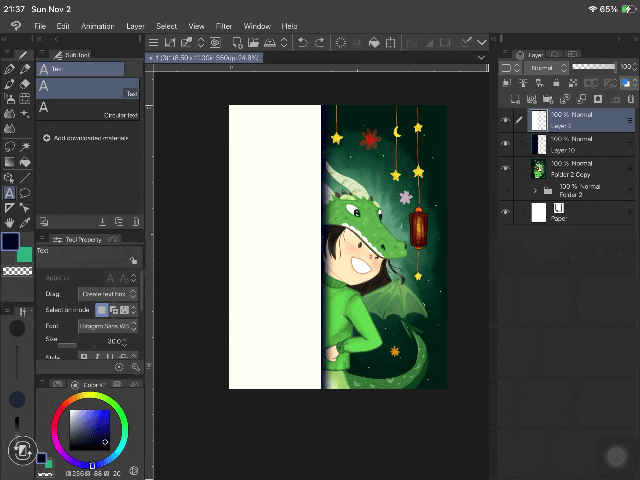Screen dimensions: 640x480
Task: Choose the Circular text sub tool
Action: click(88, 110)
